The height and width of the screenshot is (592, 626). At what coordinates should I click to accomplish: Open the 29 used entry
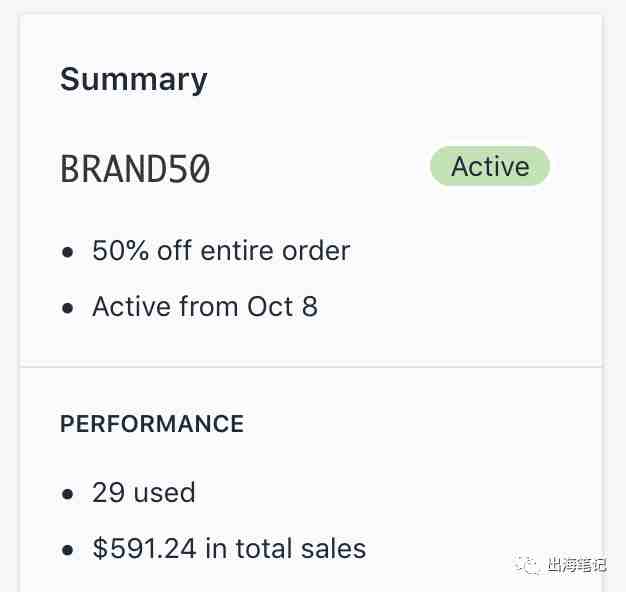pyautogui.click(x=144, y=492)
